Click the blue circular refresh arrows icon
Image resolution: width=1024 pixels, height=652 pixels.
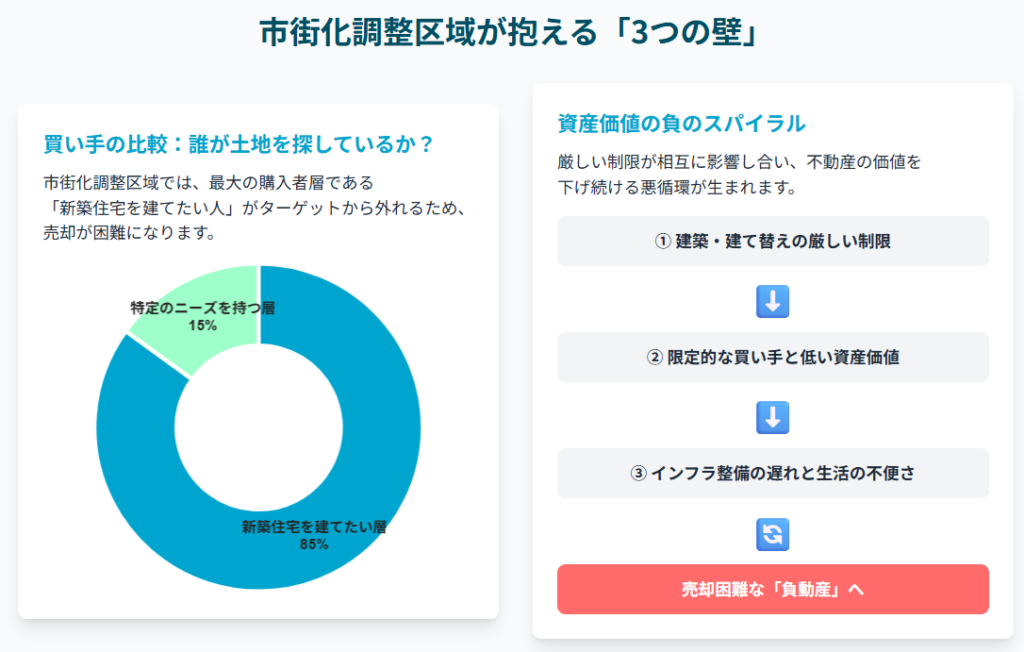773,534
